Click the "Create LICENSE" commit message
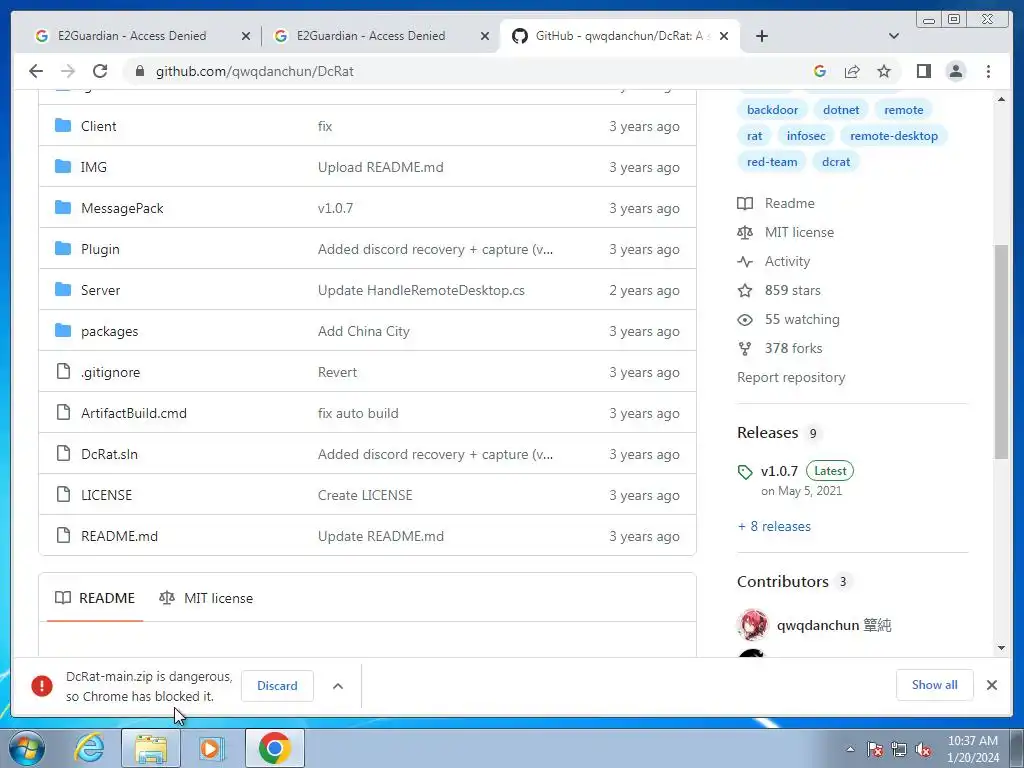Image resolution: width=1024 pixels, height=768 pixels. click(x=365, y=495)
